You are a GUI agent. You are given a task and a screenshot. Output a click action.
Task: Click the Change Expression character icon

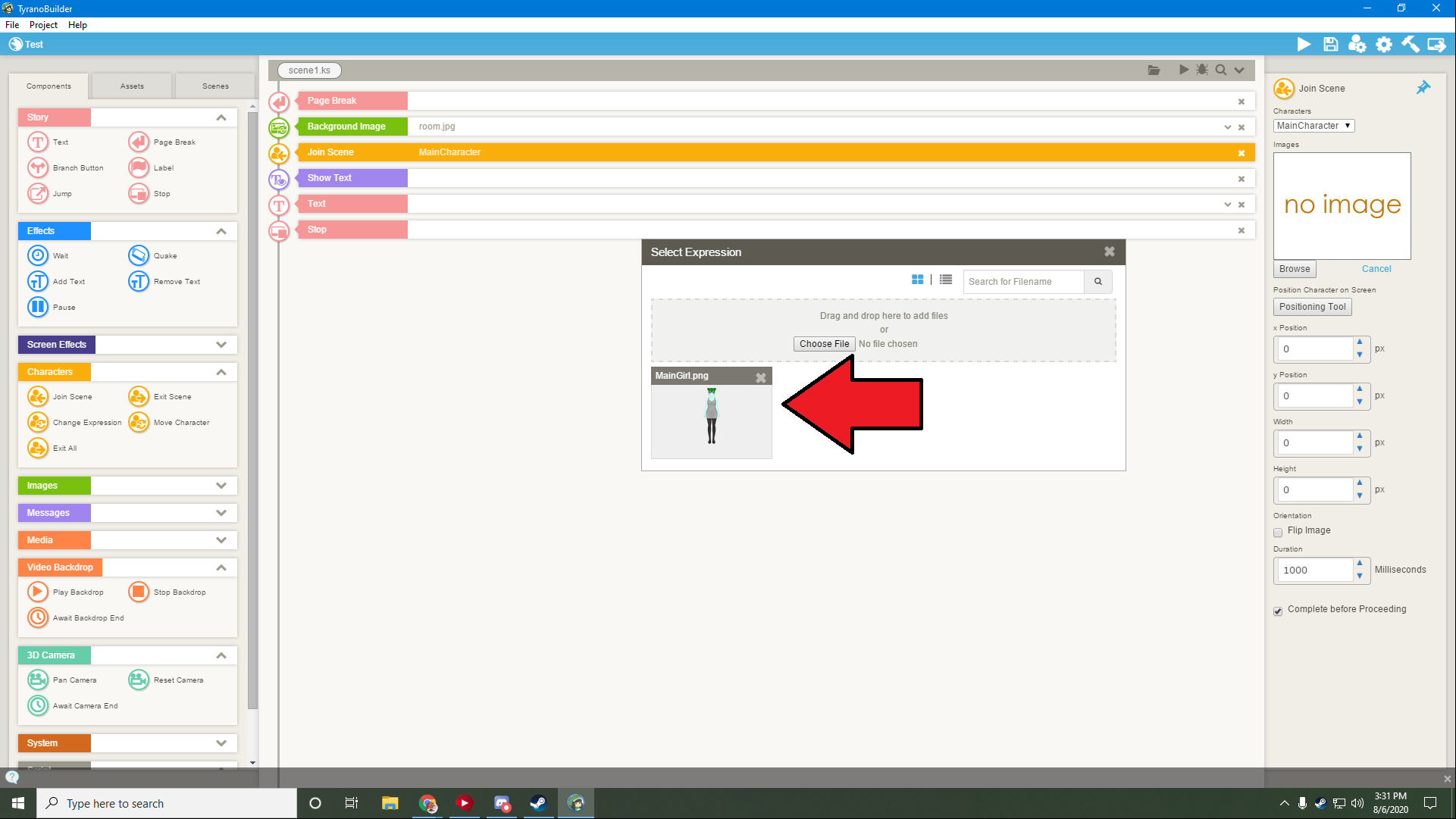pos(38,422)
